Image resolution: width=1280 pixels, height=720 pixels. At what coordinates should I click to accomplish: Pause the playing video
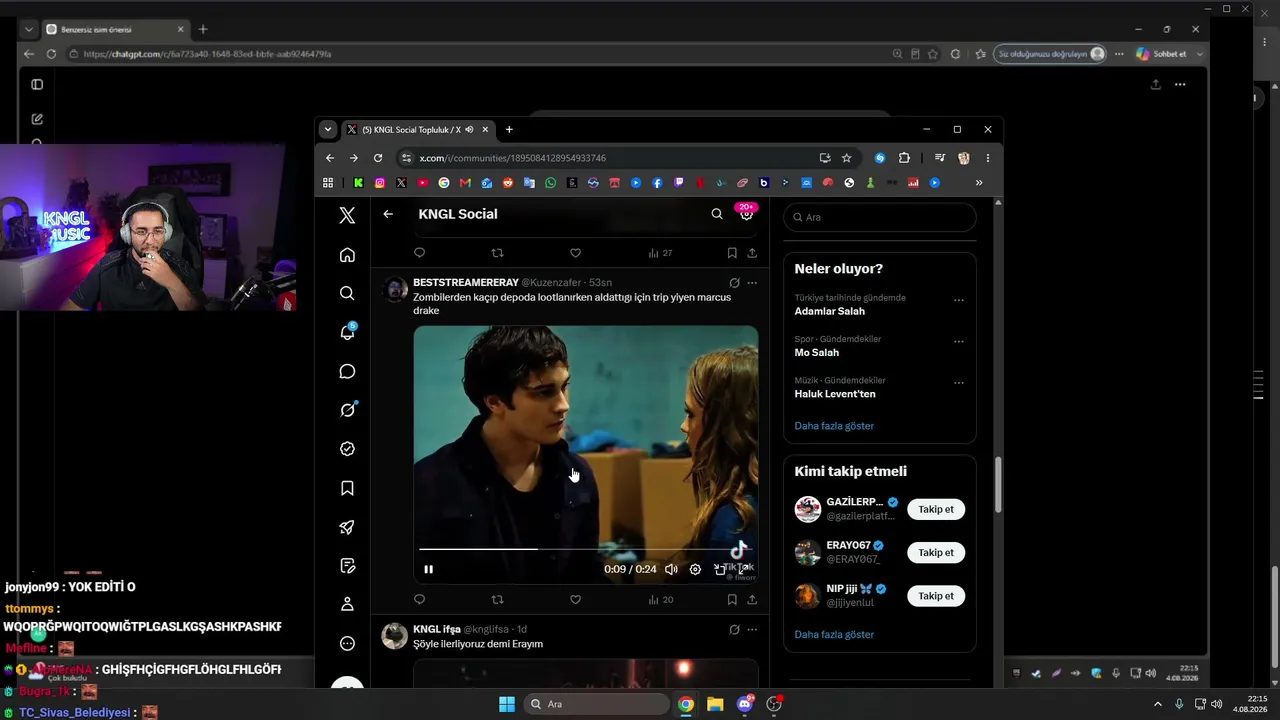pyautogui.click(x=429, y=569)
